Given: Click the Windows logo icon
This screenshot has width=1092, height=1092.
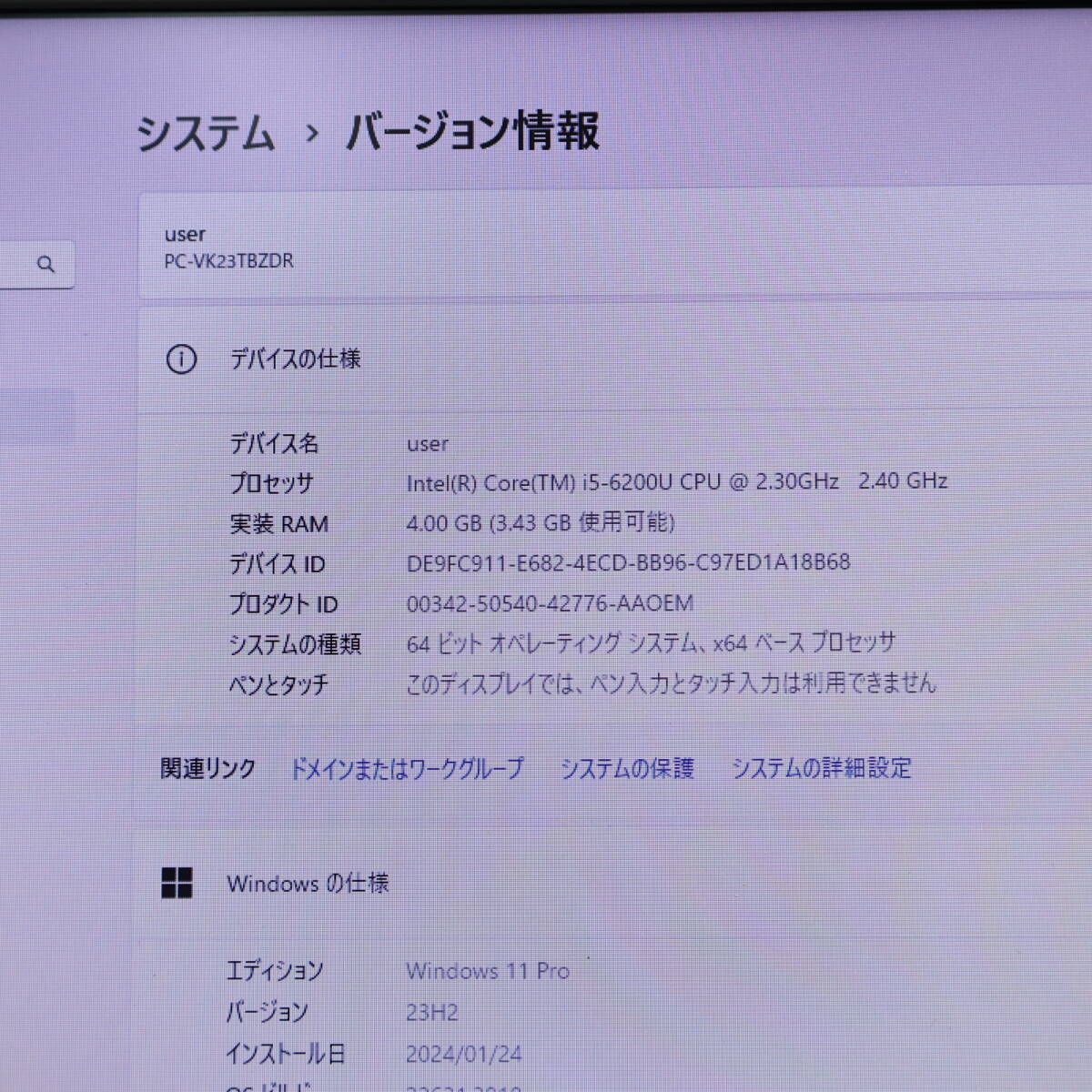Looking at the screenshot, I should tap(177, 883).
